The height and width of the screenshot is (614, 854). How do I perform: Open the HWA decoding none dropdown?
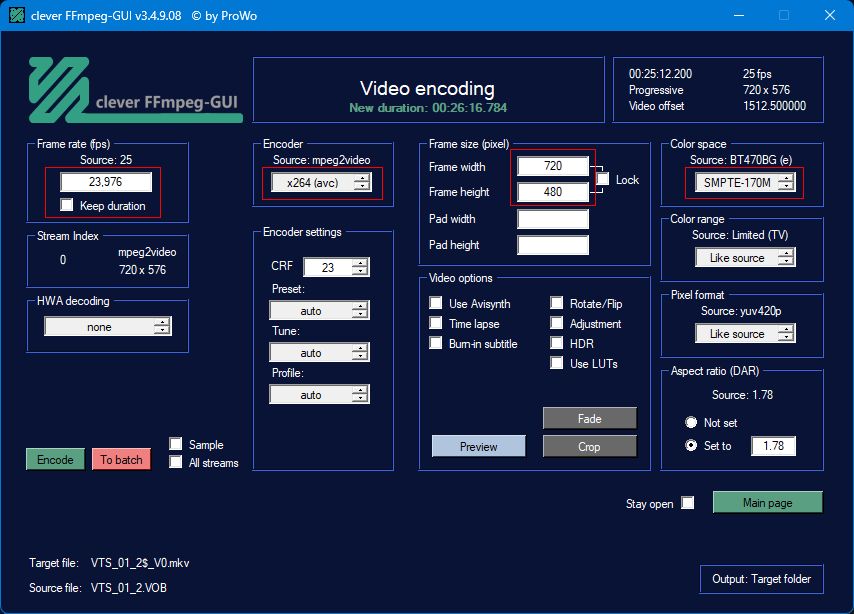pos(108,326)
